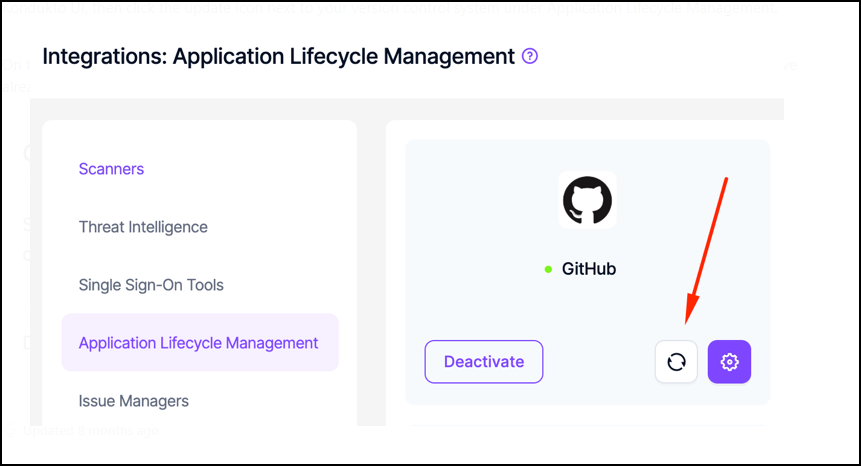This screenshot has height=466, width=861.
Task: Go to Single Sign-On Tools
Action: click(x=151, y=285)
